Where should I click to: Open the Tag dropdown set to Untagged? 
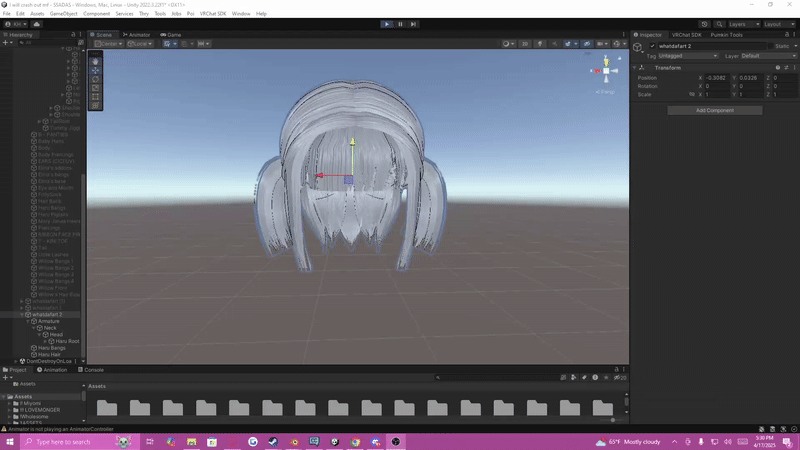[687, 56]
